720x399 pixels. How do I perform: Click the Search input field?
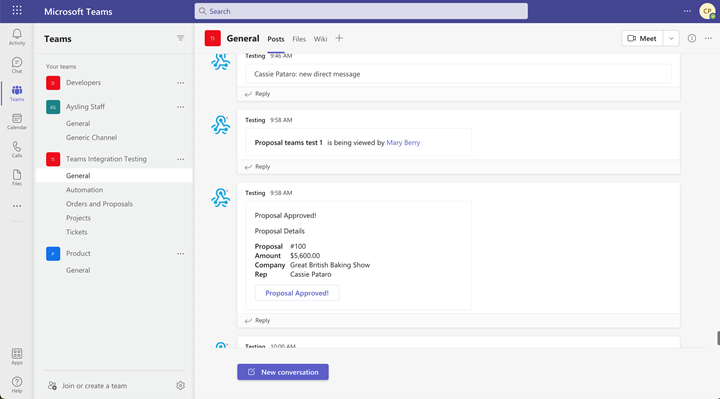[361, 11]
